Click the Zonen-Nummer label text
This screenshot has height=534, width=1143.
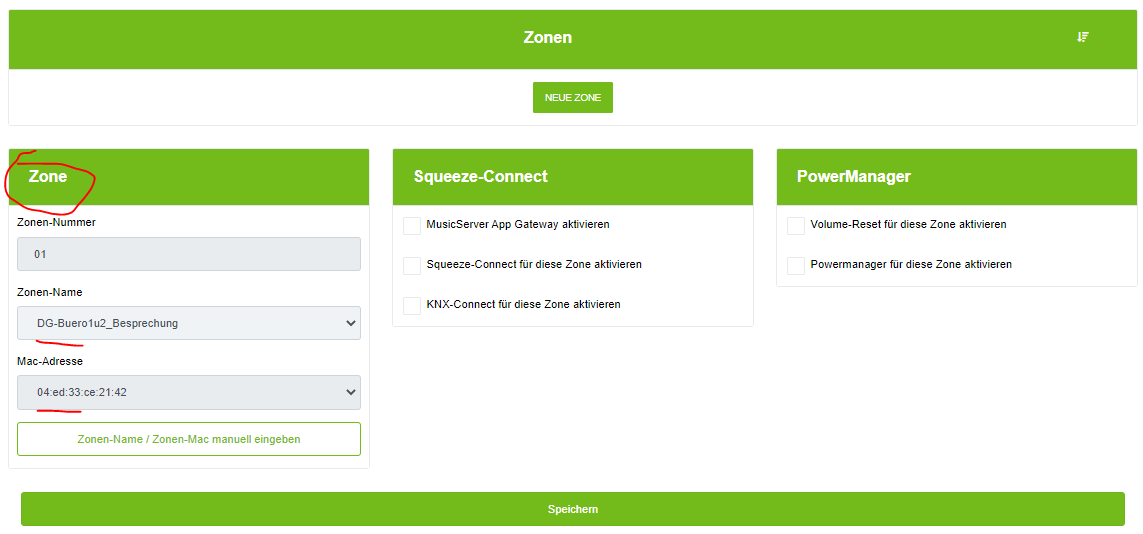tap(56, 222)
